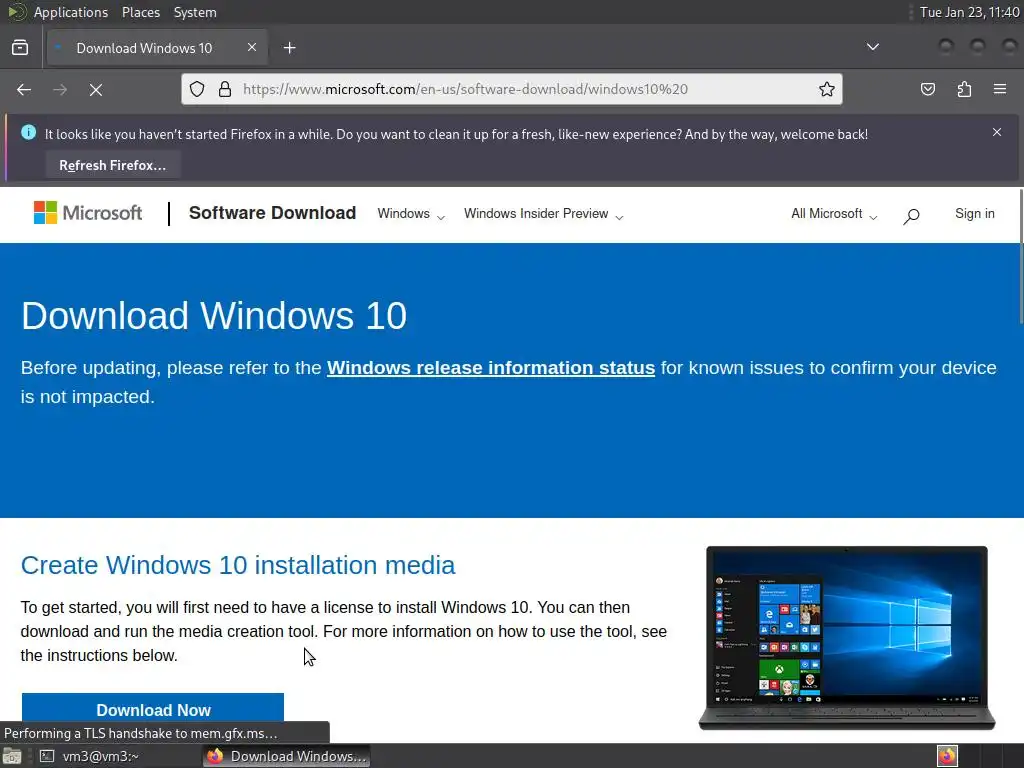Stop loading the page
Viewport: 1024px width, 768px height.
[x=96, y=89]
